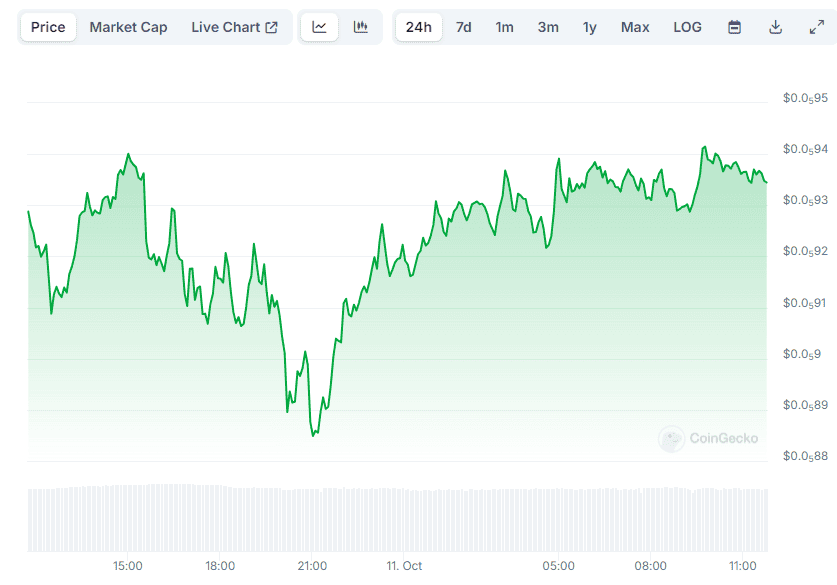Switch to candlestick chart view
Image resolution: width=837 pixels, height=585 pixels.
point(361,27)
